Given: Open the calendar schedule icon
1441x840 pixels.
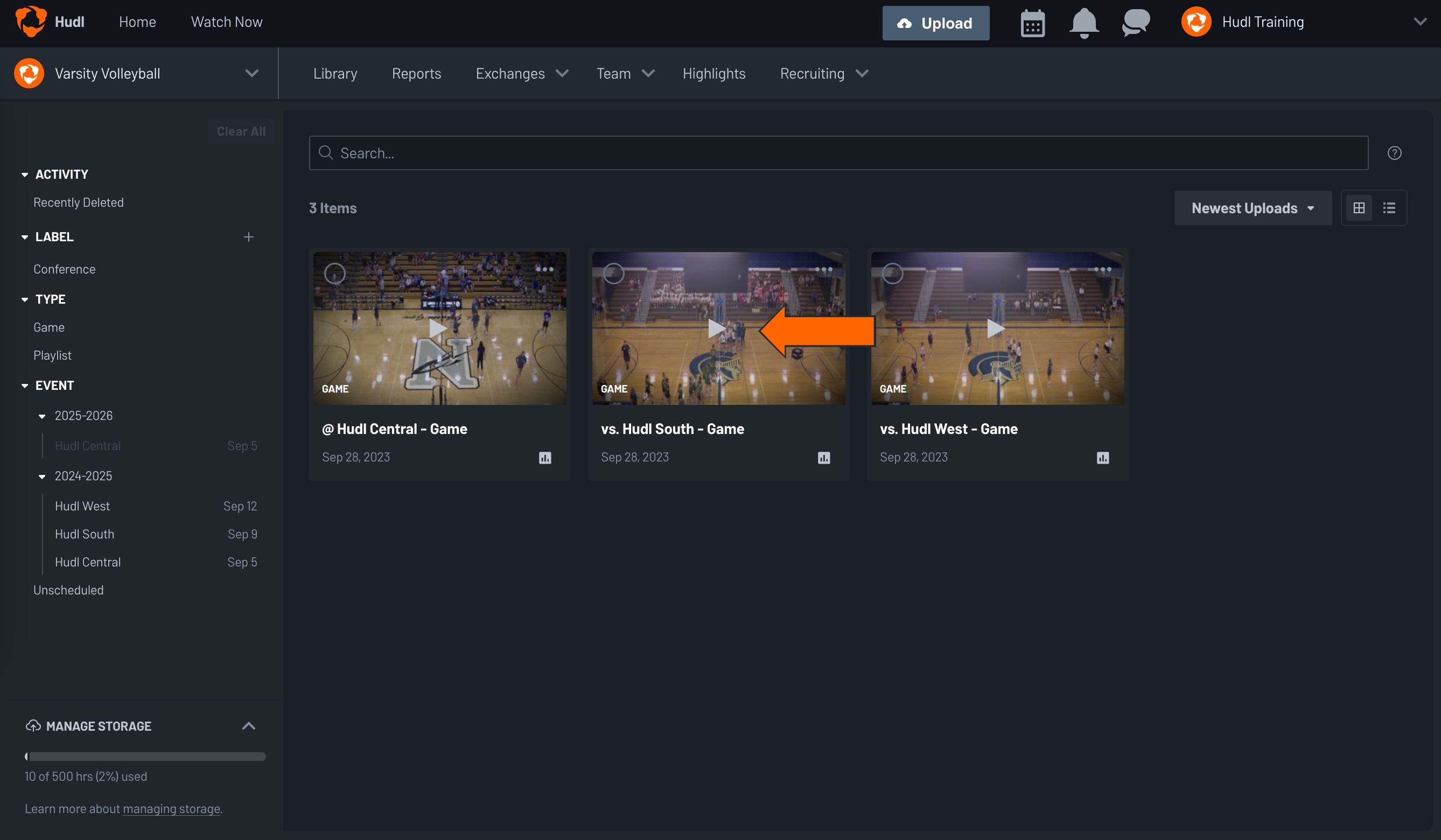Looking at the screenshot, I should (1032, 23).
